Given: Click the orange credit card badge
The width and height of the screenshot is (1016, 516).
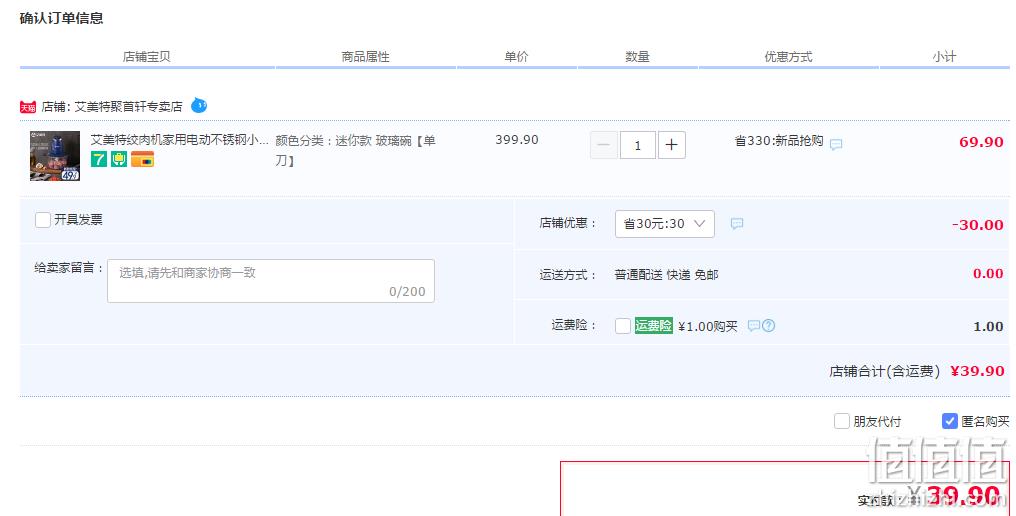Looking at the screenshot, I should [x=143, y=159].
